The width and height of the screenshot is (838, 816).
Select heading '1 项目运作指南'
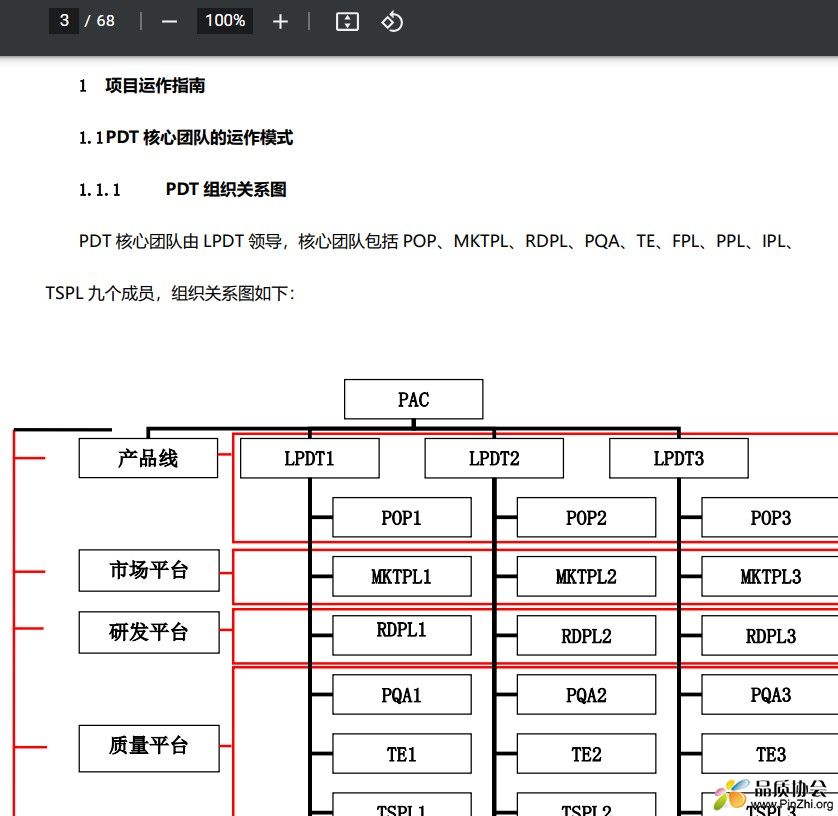click(x=142, y=86)
